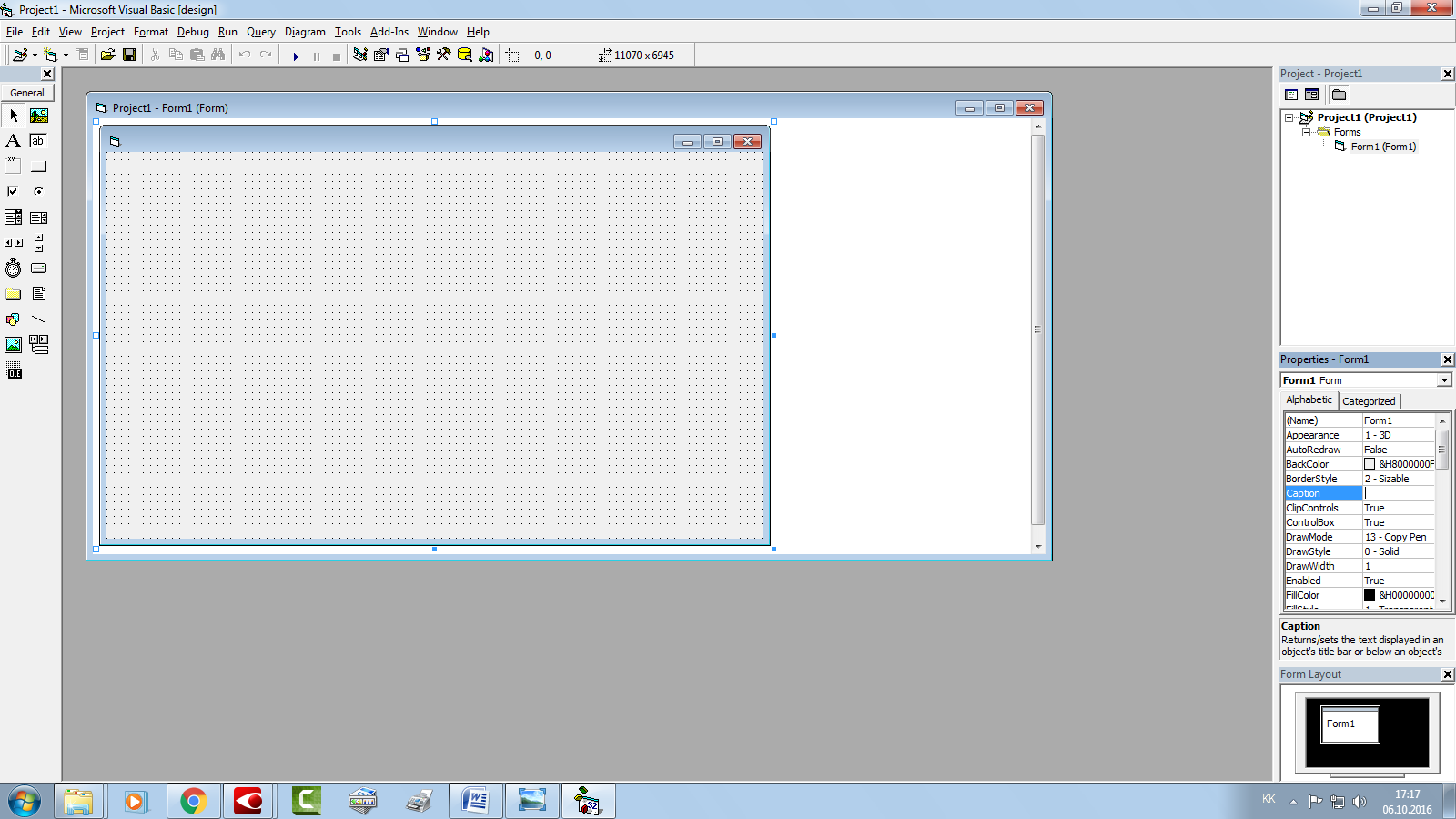Select the ComboBox control tool
This screenshot has width=1456, height=819.
(14, 217)
